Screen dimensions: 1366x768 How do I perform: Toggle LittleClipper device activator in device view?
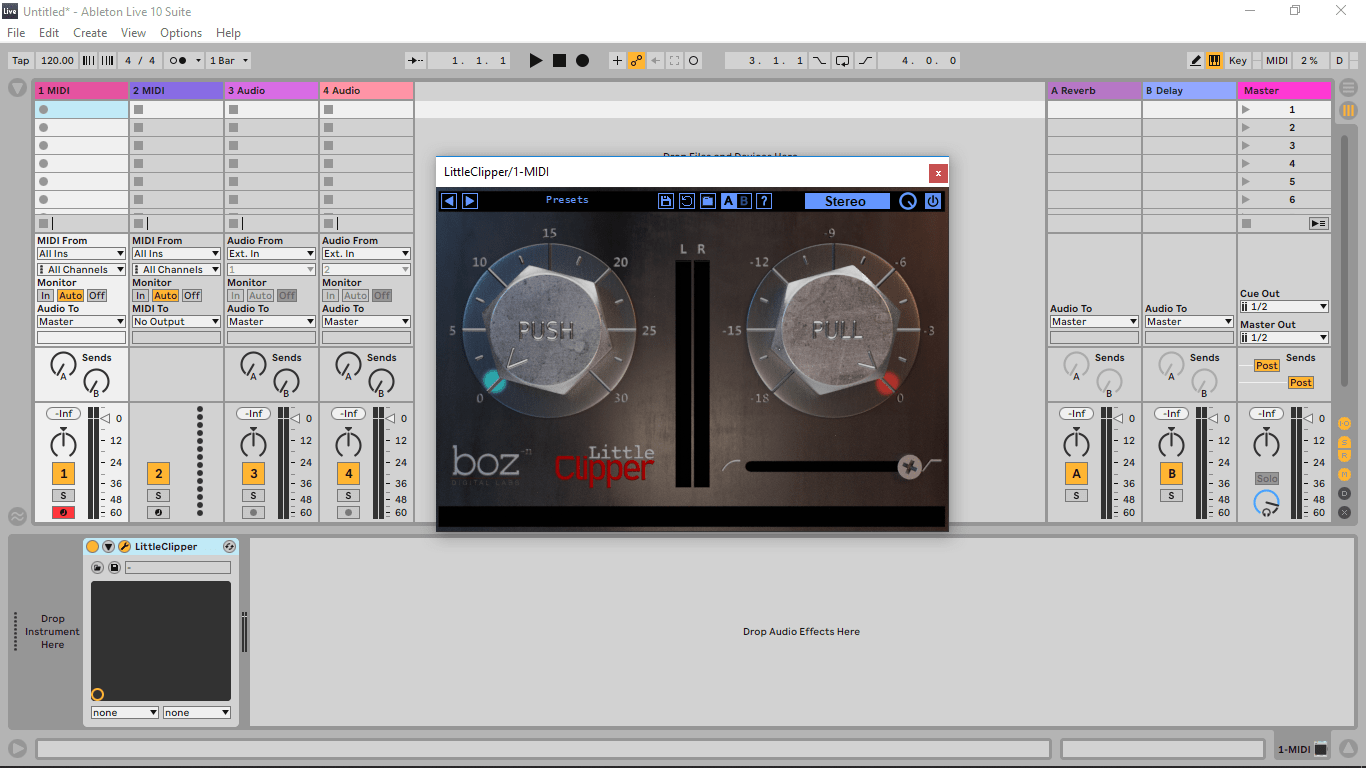coord(93,547)
